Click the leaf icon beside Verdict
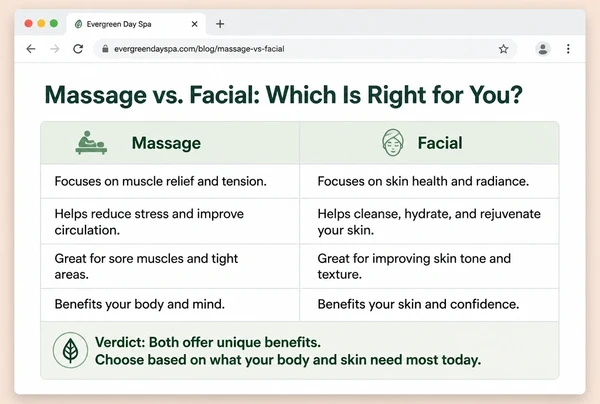The image size is (600, 404). coord(70,350)
